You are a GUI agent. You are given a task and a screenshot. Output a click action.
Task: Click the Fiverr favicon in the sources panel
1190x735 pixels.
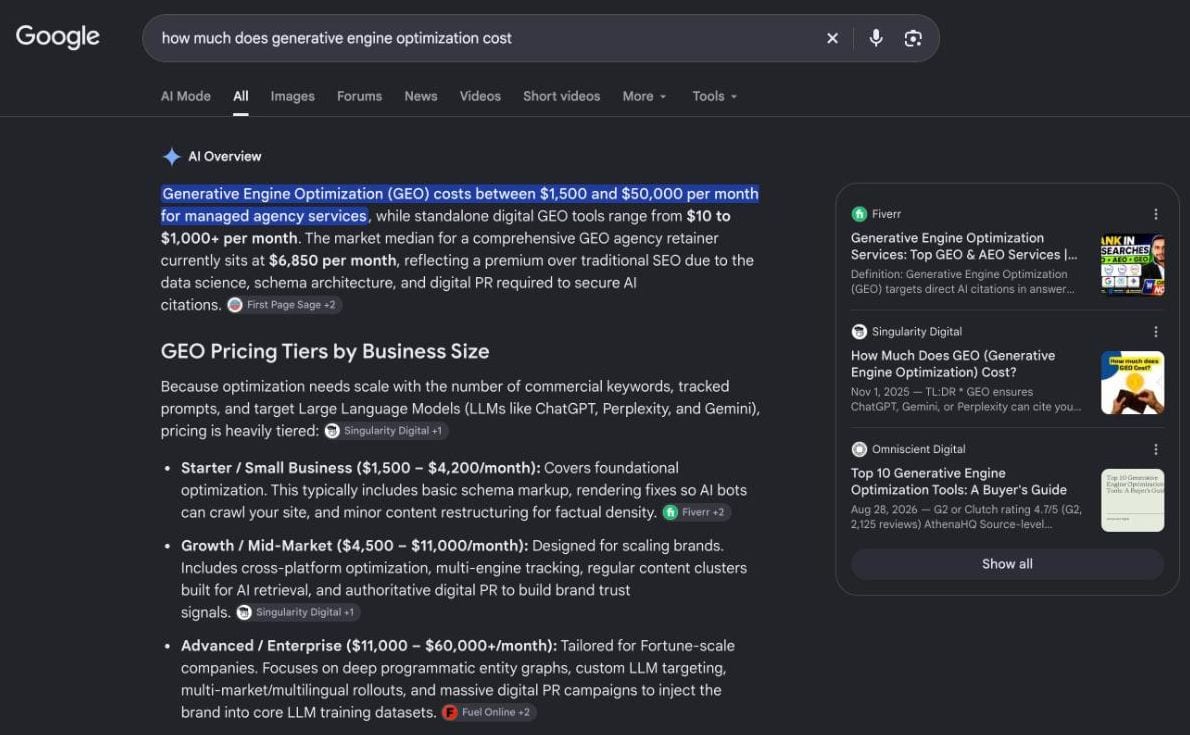point(859,214)
